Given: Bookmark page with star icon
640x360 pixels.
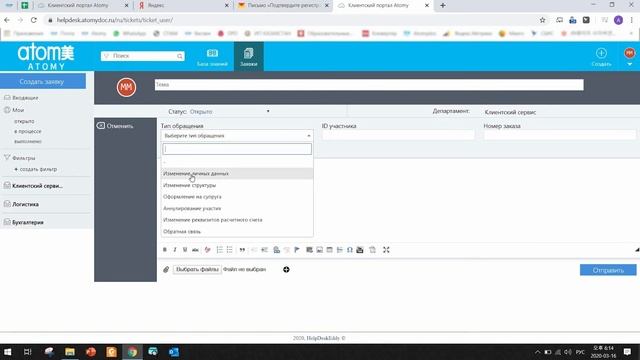Looking at the screenshot, I should click(x=542, y=20).
